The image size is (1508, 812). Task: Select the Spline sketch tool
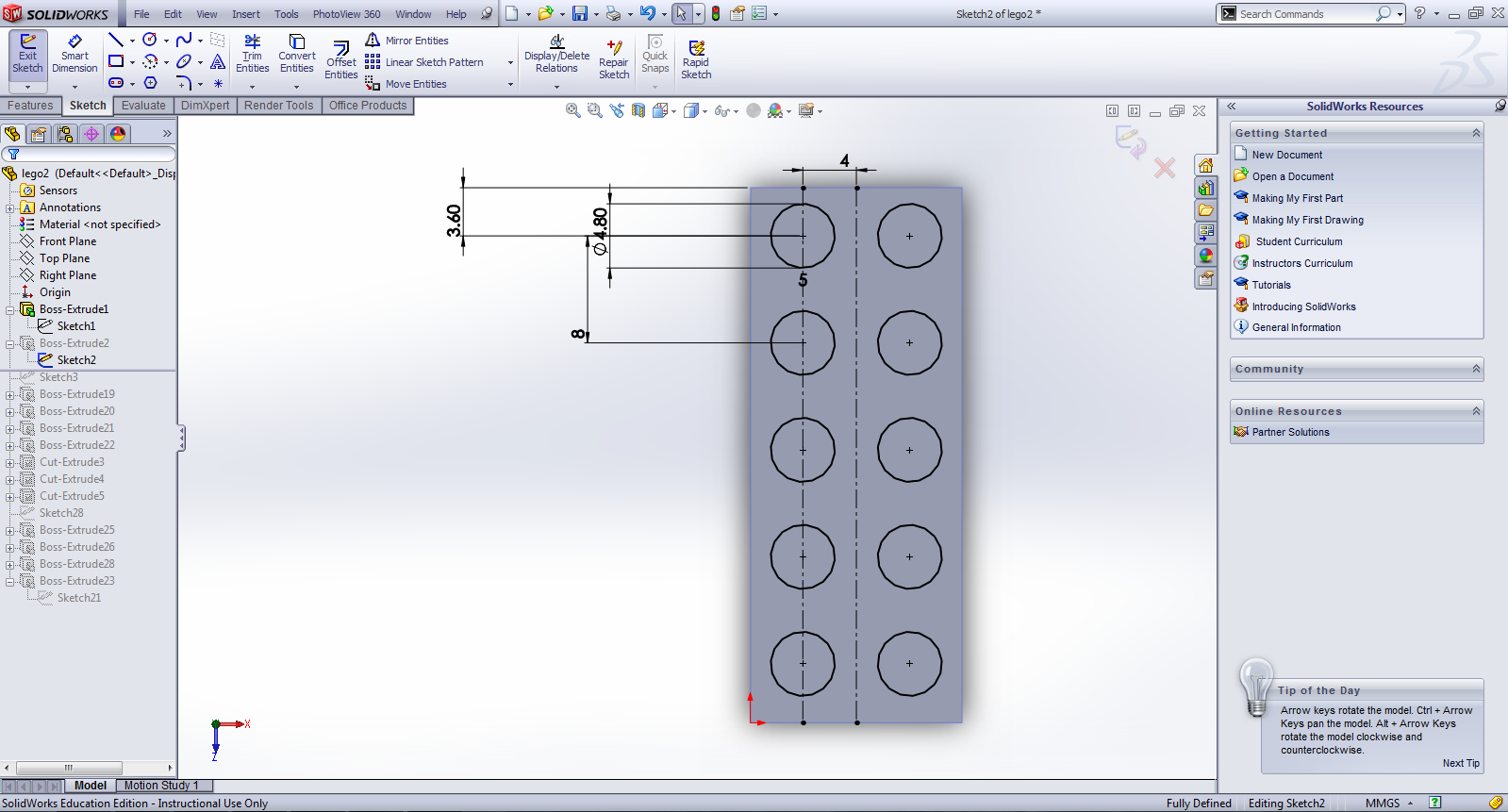point(184,40)
